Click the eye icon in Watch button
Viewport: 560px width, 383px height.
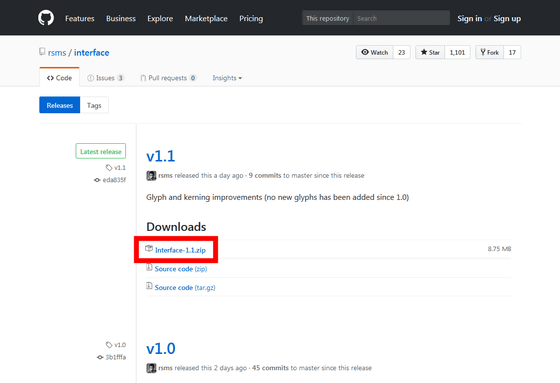(365, 52)
